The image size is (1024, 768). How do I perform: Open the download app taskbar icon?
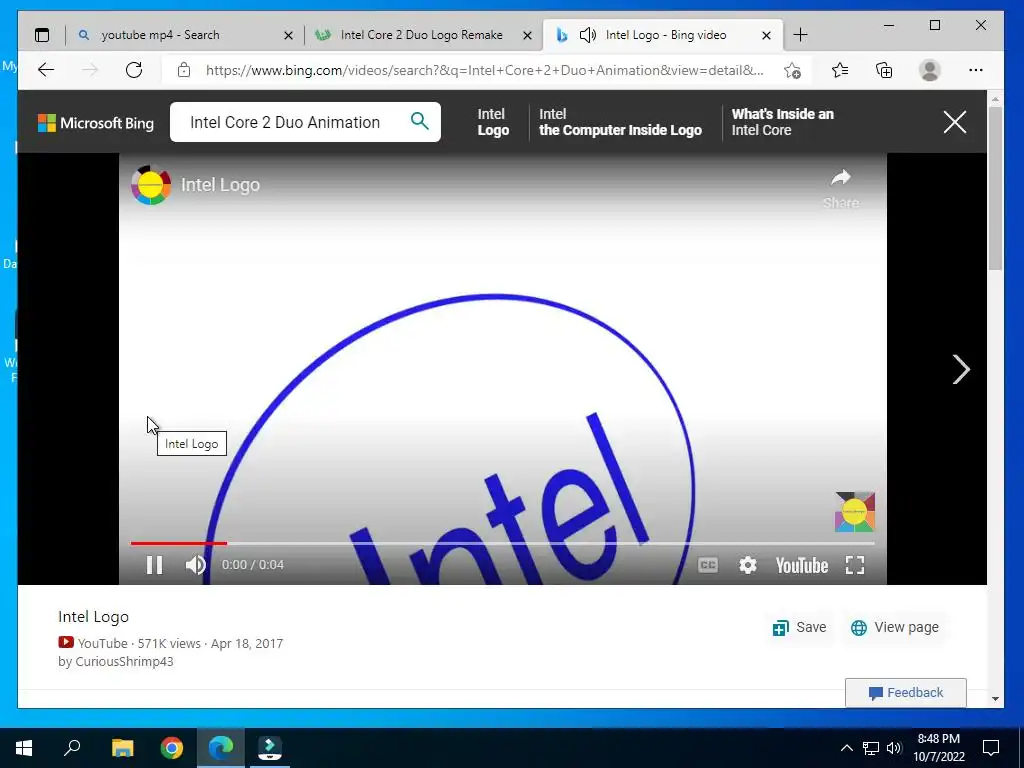270,748
